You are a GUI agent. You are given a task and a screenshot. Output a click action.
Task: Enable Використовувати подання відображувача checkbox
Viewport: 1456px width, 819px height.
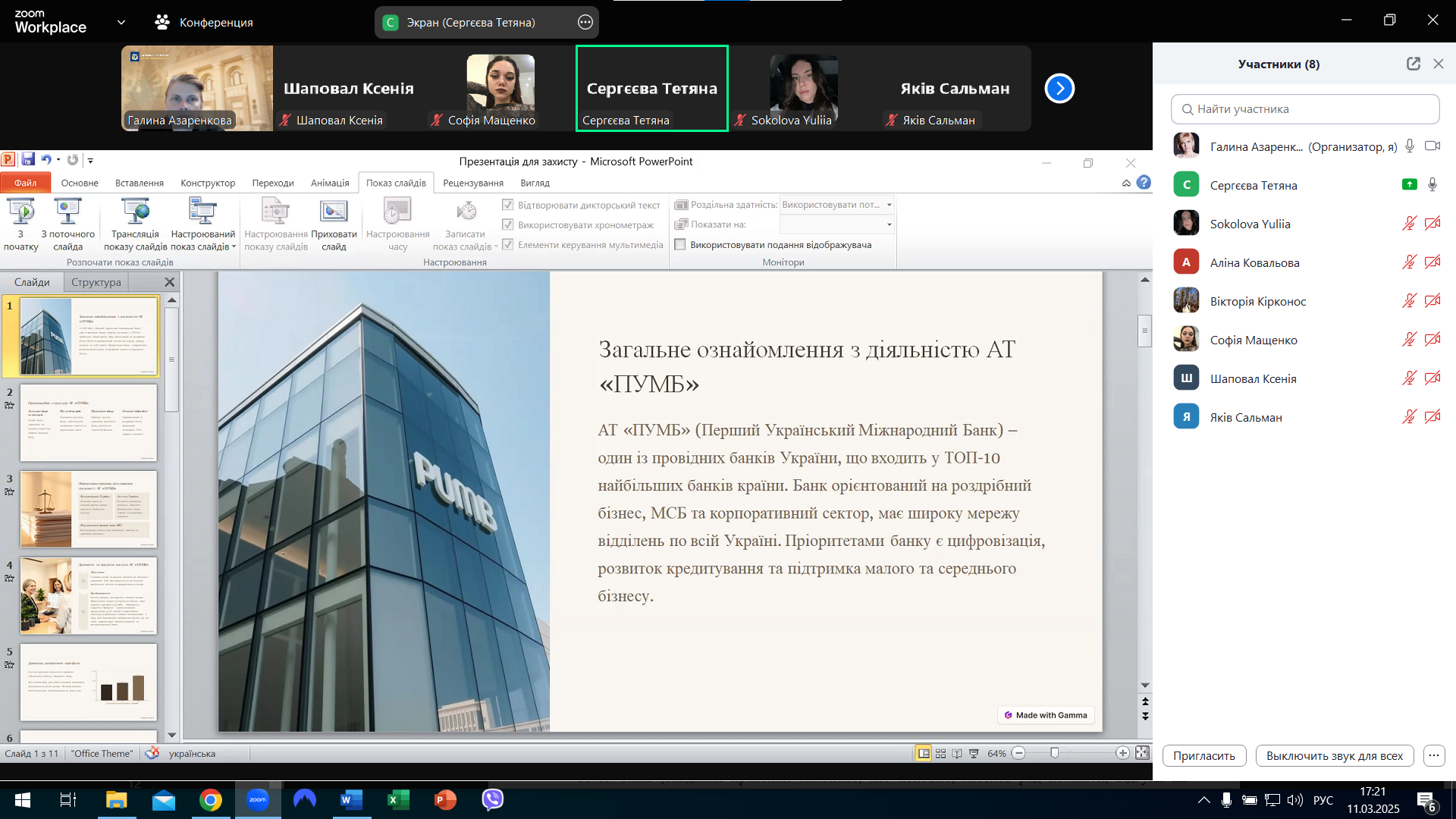pos(680,244)
